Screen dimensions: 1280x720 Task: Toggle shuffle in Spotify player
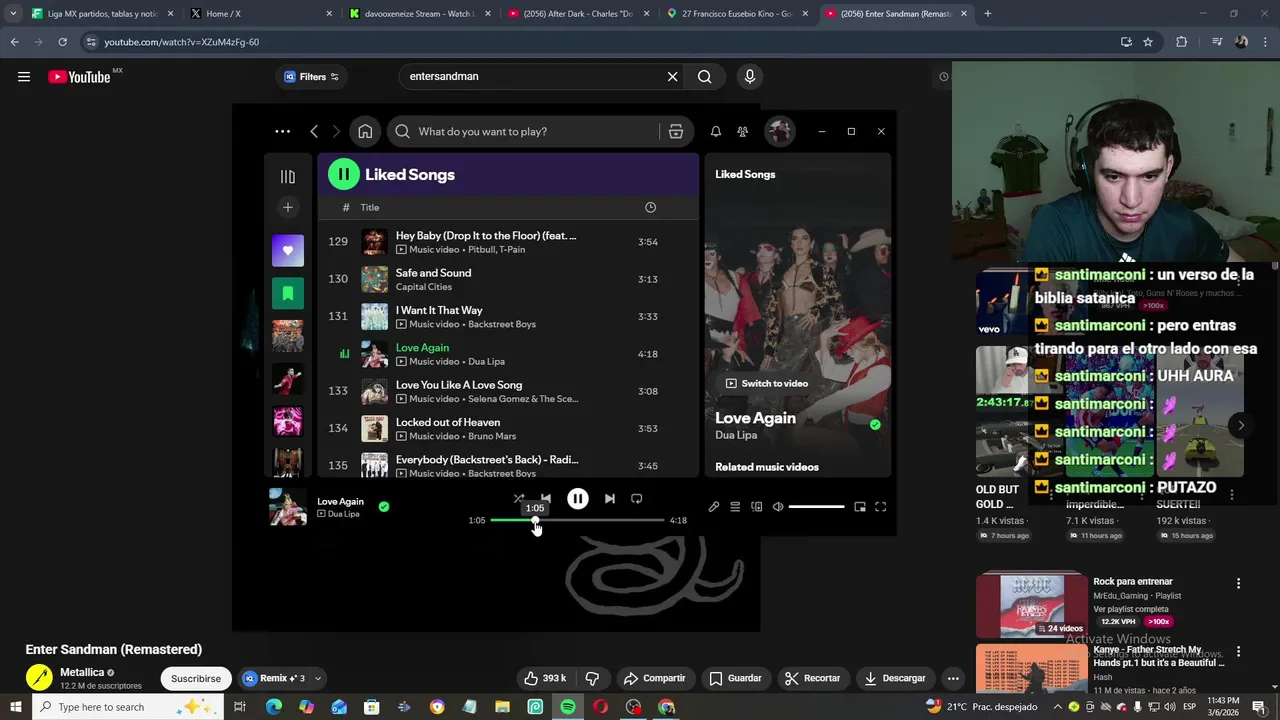pos(518,498)
